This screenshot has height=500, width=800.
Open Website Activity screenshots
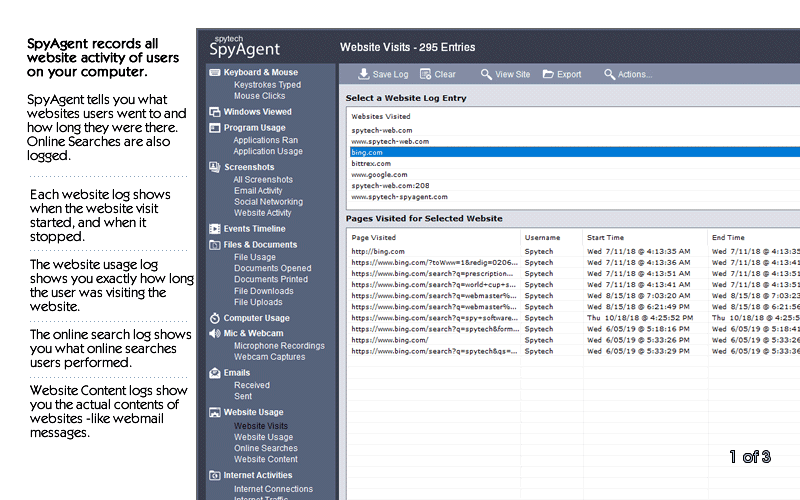pos(263,213)
